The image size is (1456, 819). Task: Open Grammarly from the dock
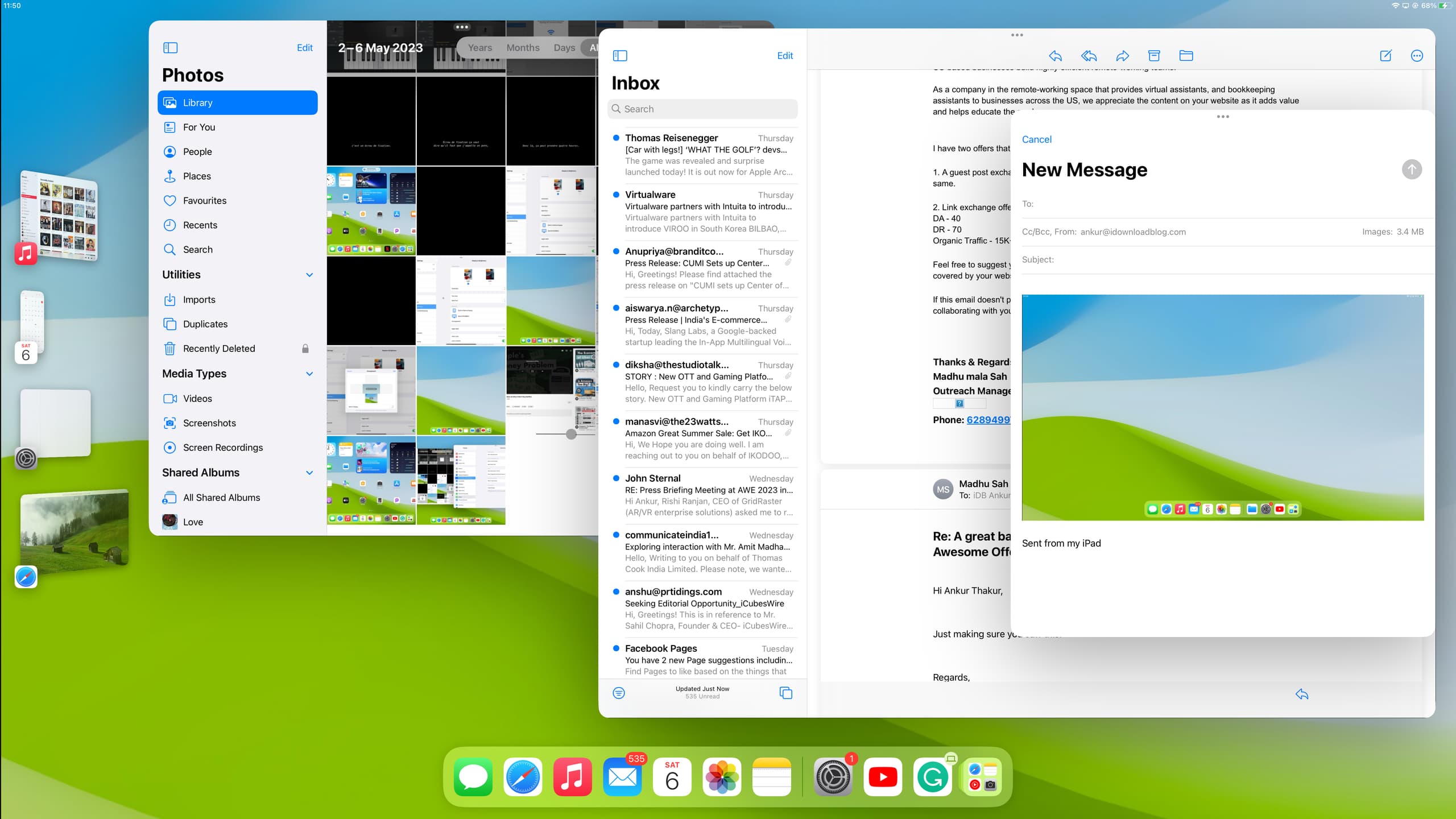coord(933,776)
